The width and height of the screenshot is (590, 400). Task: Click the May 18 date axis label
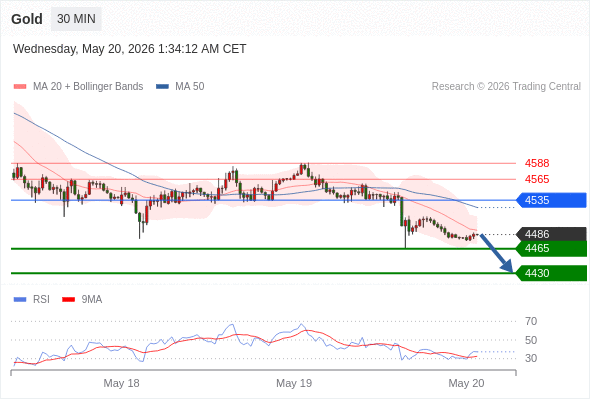point(121,383)
